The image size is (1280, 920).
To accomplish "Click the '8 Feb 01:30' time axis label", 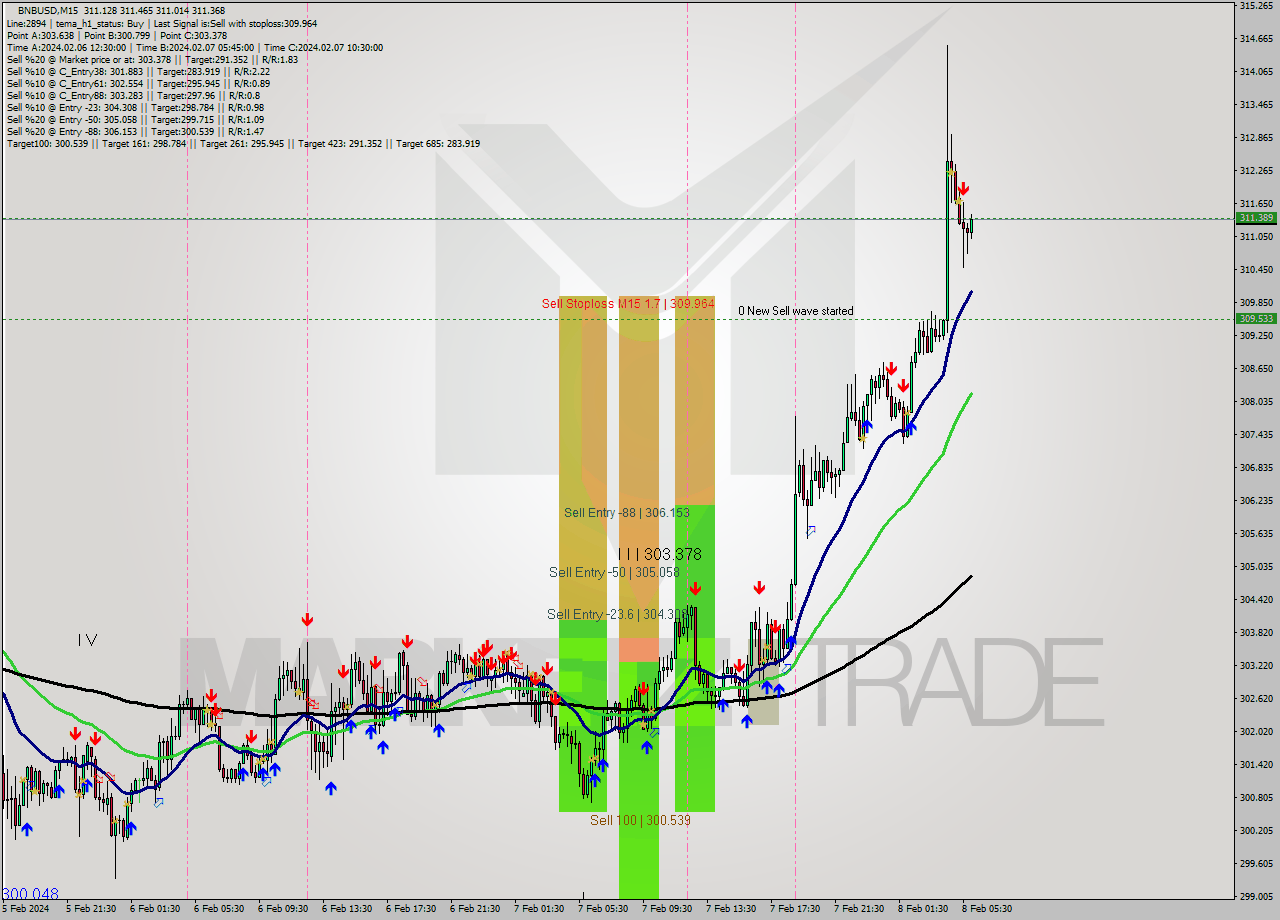I will tap(923, 909).
